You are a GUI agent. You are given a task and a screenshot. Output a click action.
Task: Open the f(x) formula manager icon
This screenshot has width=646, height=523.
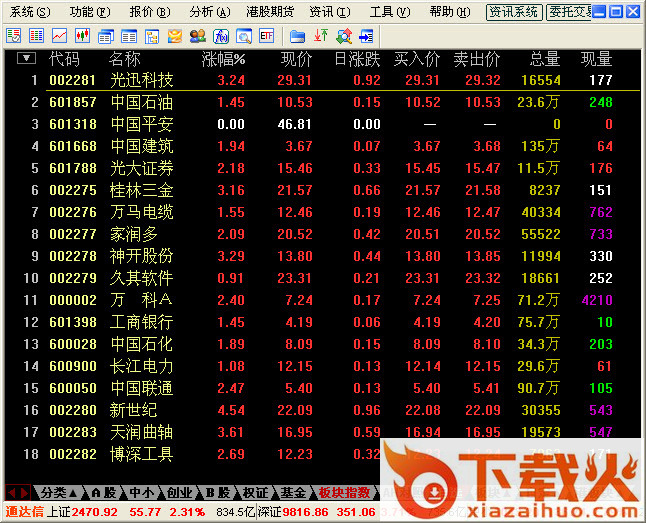pos(221,35)
